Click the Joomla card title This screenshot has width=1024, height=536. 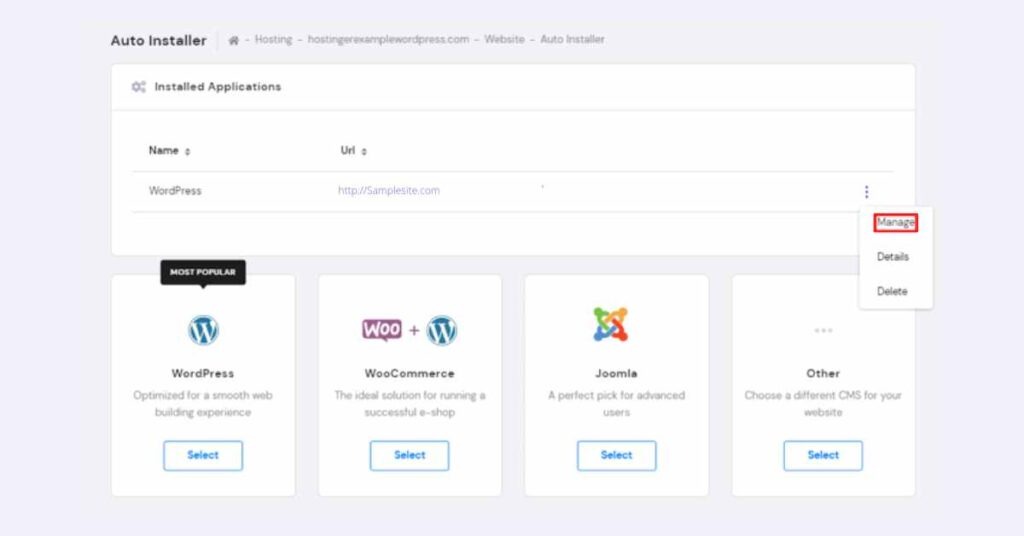coord(616,373)
